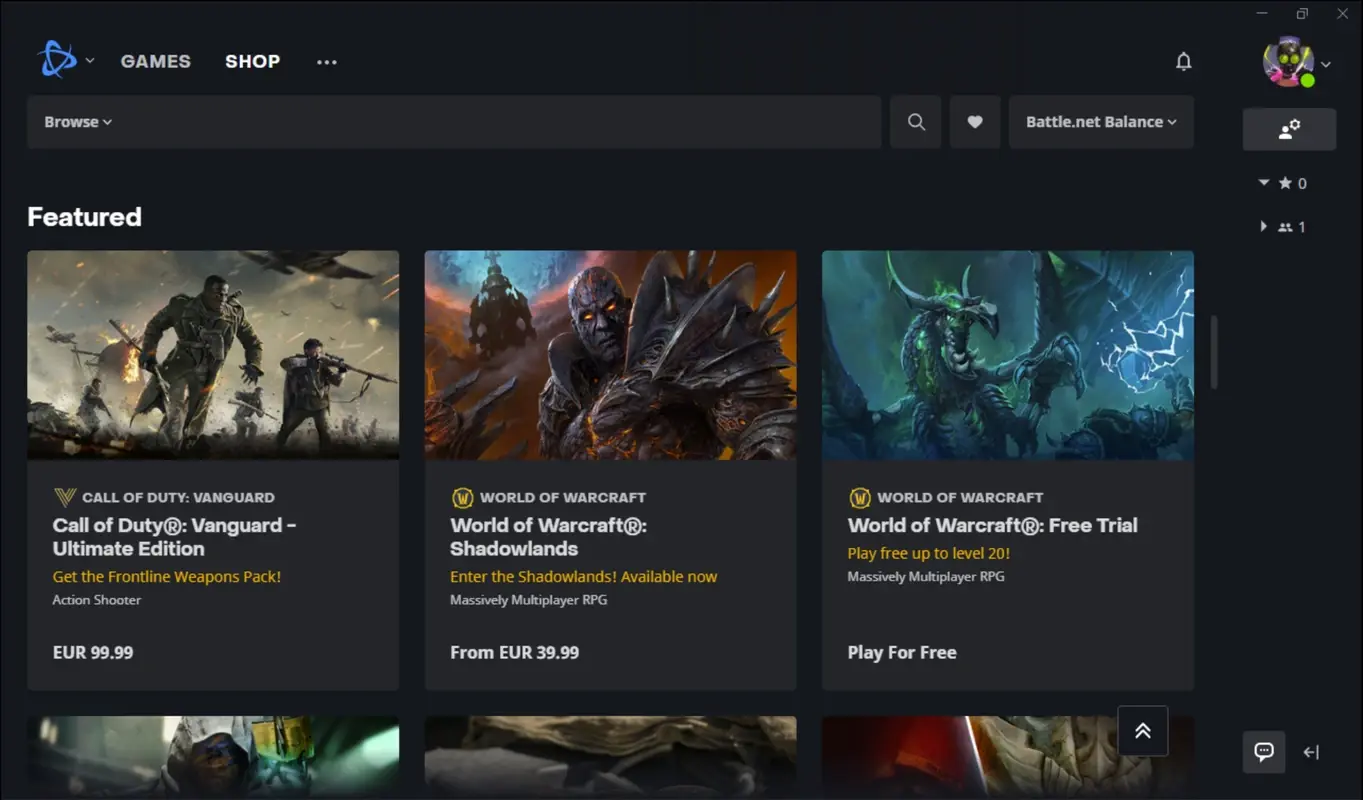The image size is (1363, 800).
Task: Open the account menu chevron beside the avatar
Action: coord(1325,65)
